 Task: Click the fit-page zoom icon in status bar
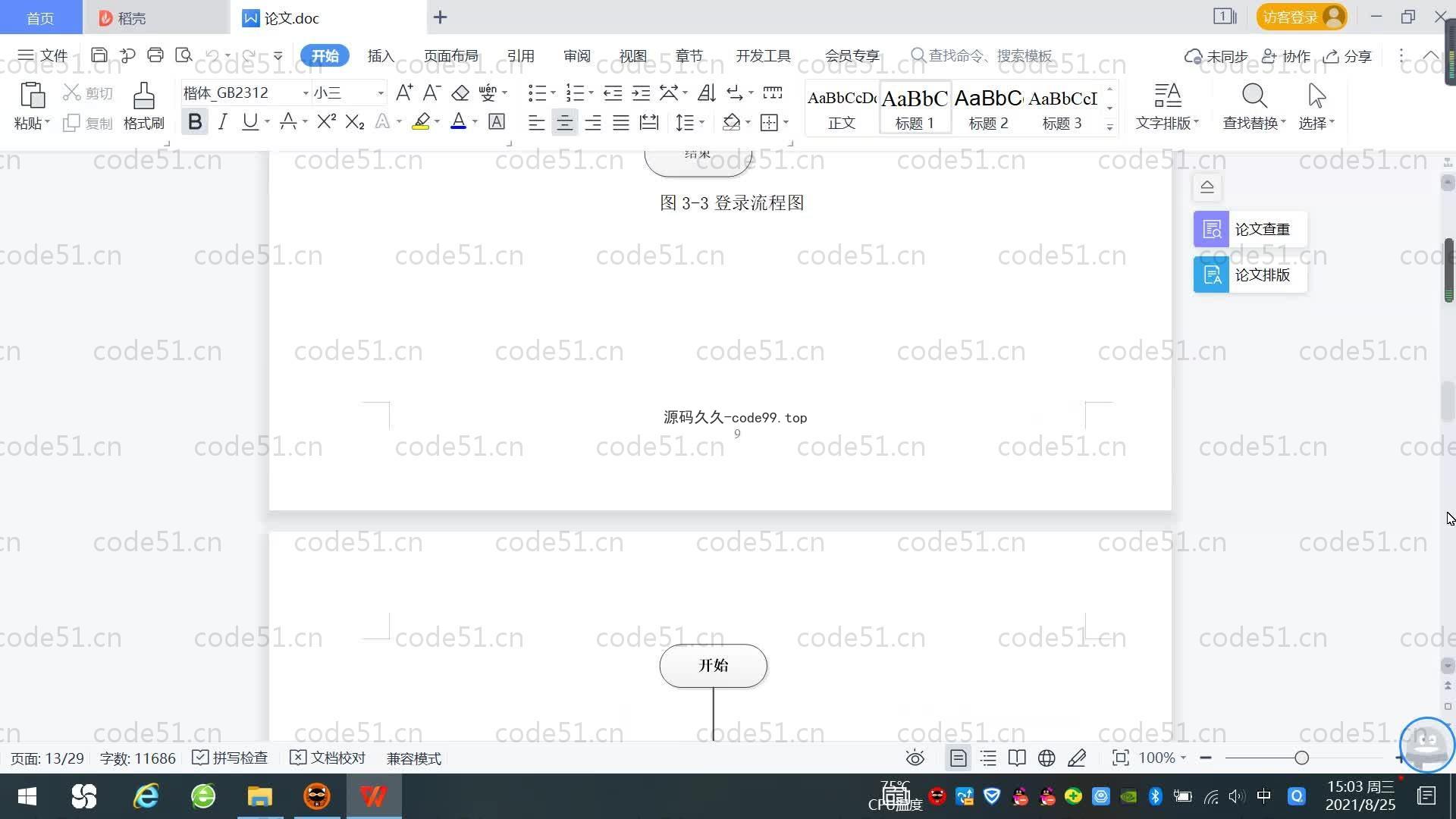1120,758
